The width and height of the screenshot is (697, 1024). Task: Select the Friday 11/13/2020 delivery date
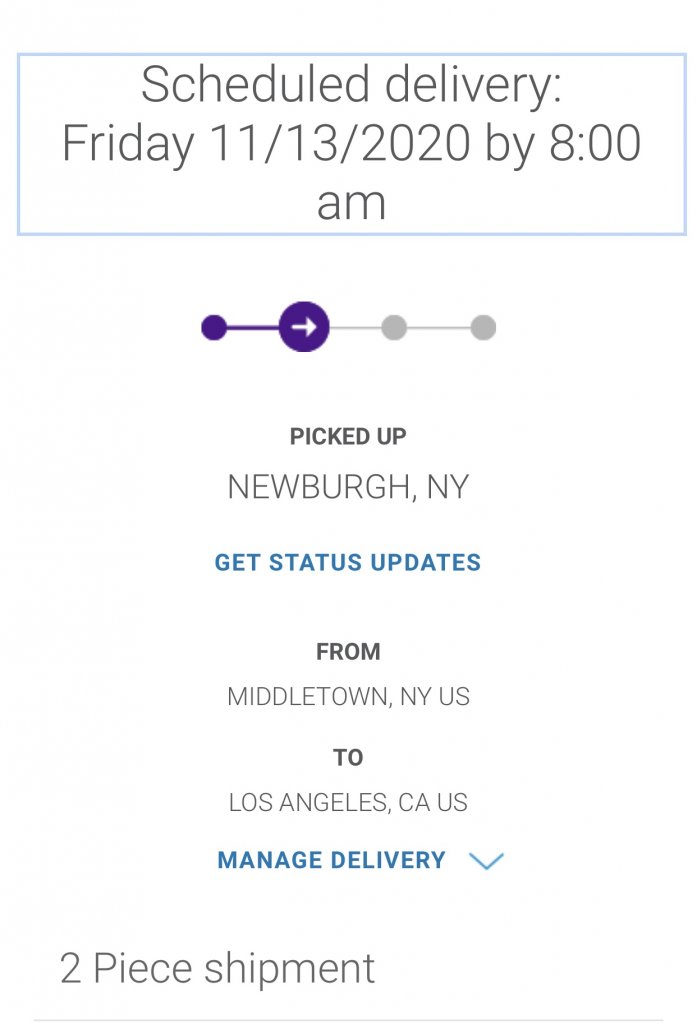coord(266,144)
